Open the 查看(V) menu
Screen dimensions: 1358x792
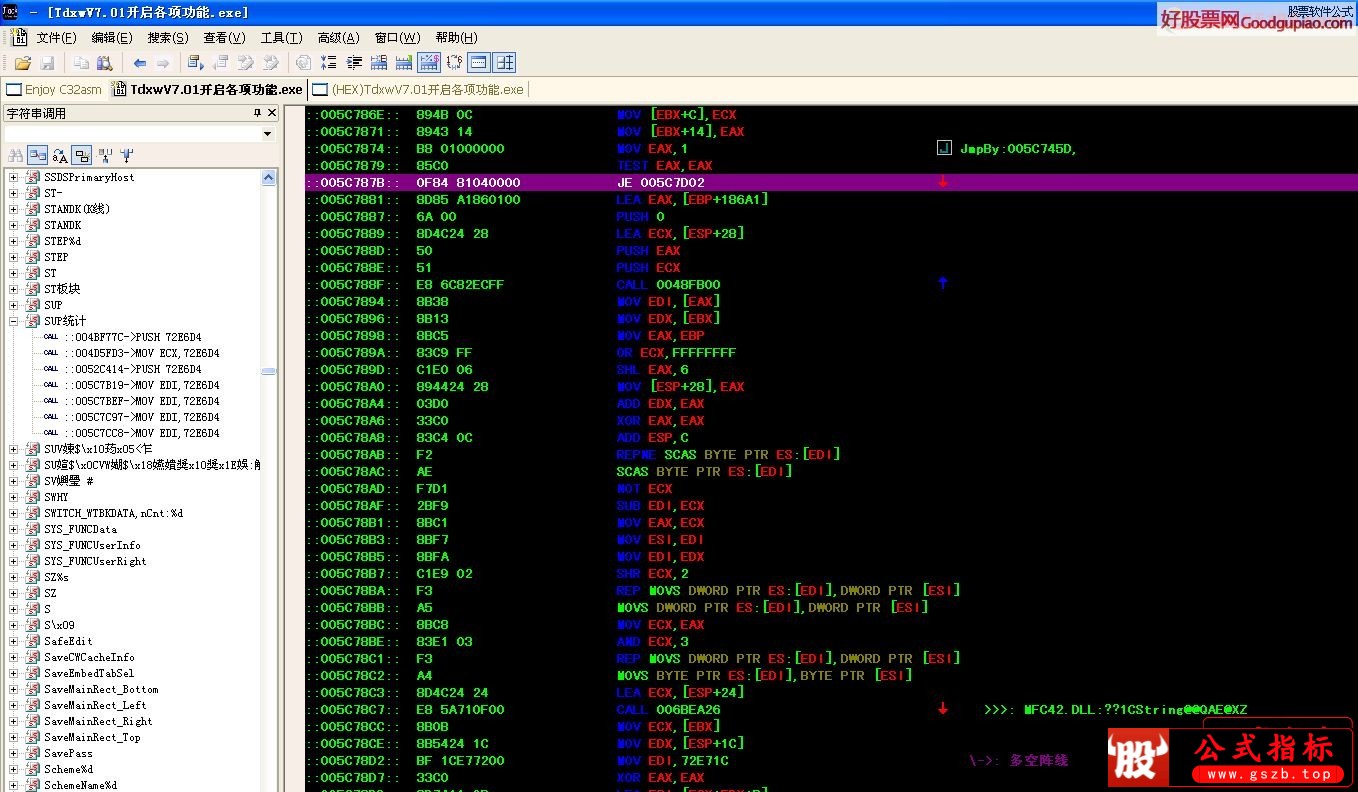224,37
